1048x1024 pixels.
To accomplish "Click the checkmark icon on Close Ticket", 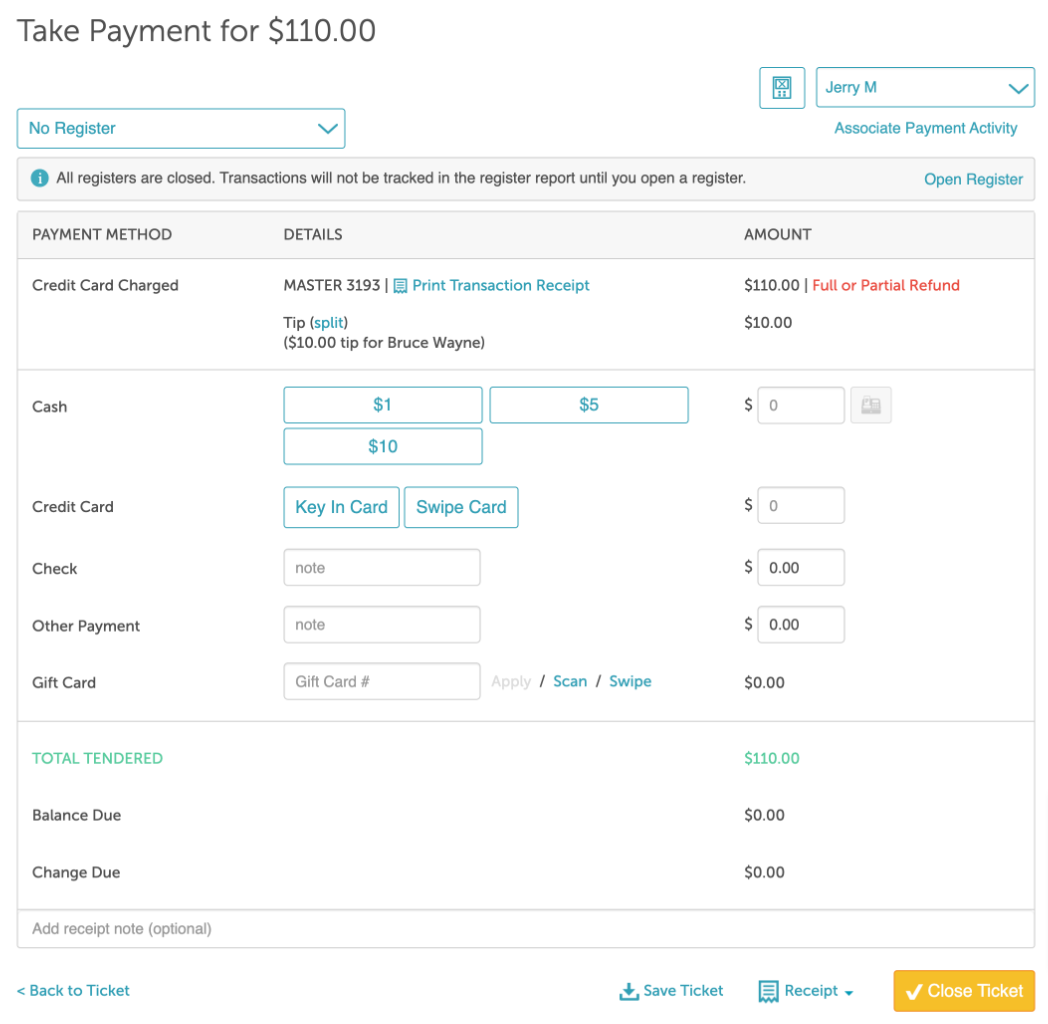I will [914, 992].
